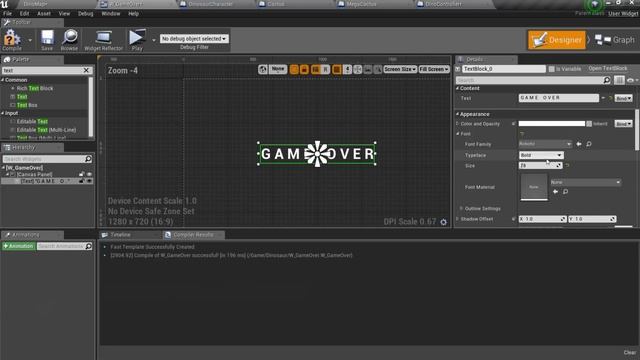Viewport: 640px width, 360px height.
Task: Open compile options dropdown arrow
Action: pyautogui.click(x=30, y=40)
